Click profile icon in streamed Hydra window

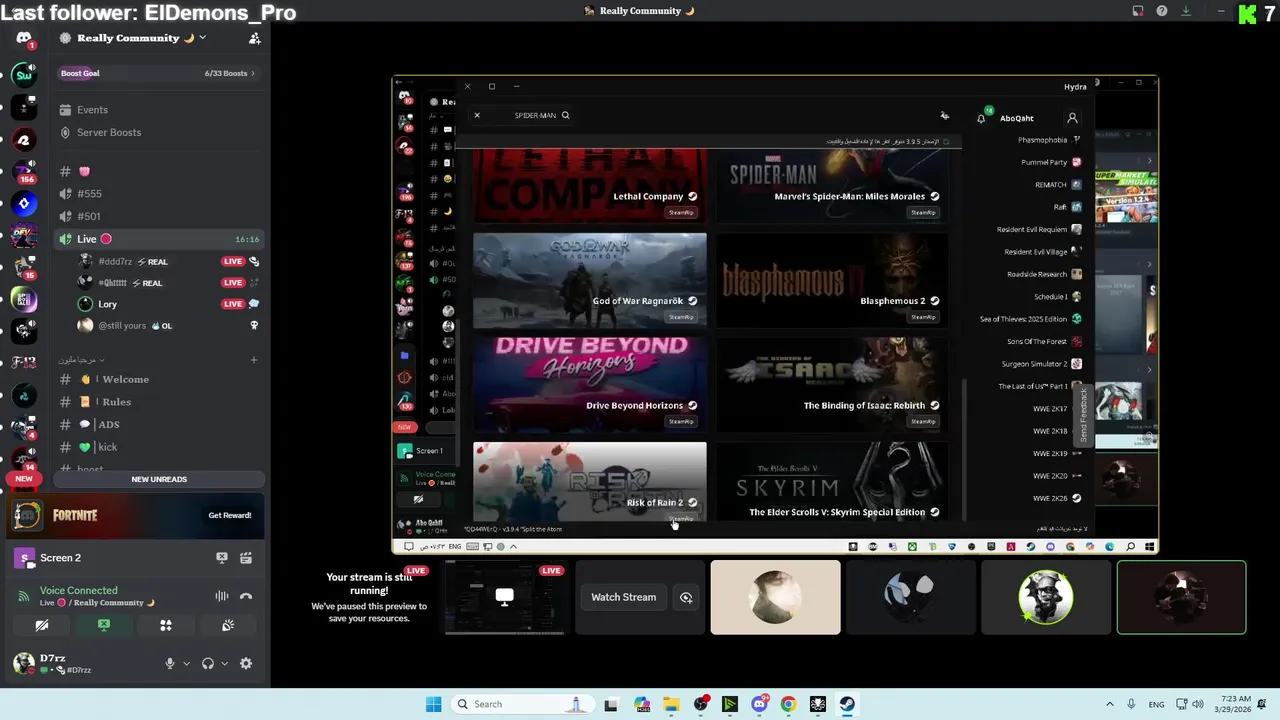pos(1072,118)
